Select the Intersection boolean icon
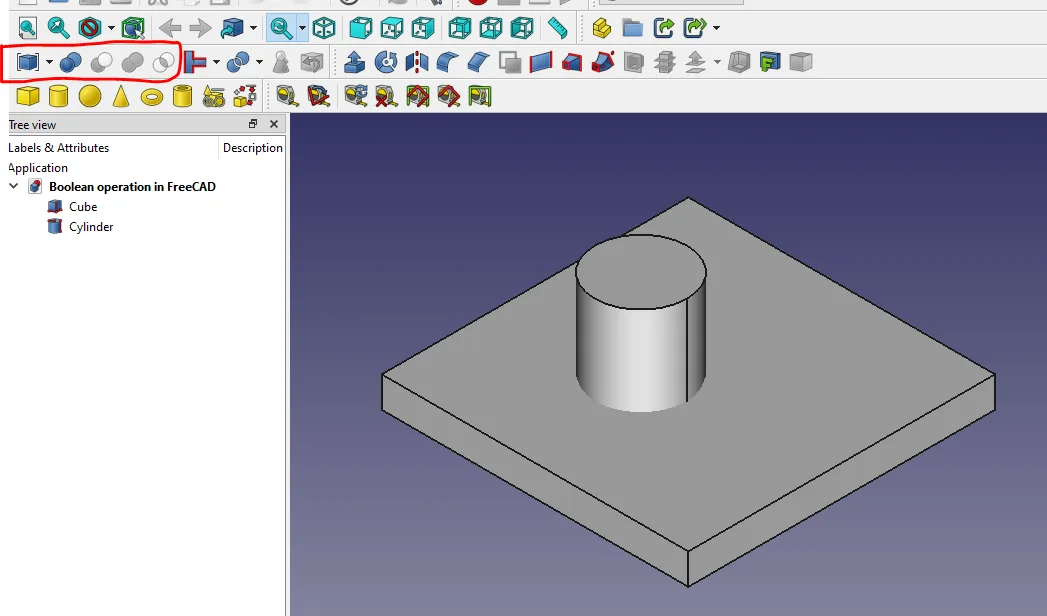Viewport: 1047px width, 616px height. click(163, 62)
